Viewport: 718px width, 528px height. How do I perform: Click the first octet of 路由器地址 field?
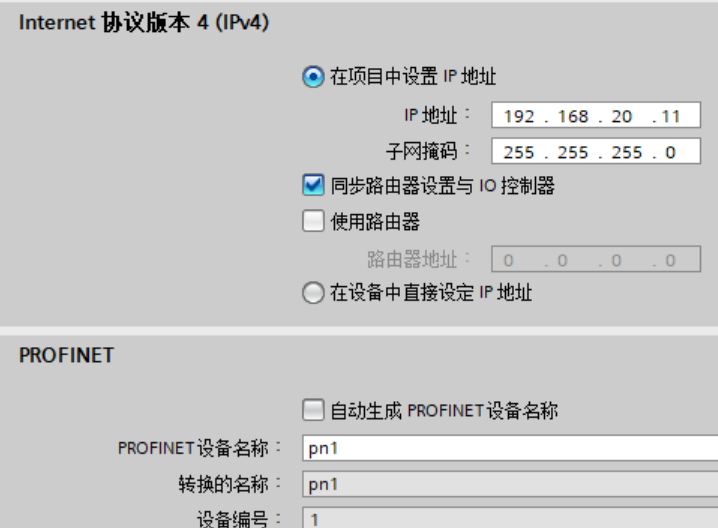tap(508, 260)
